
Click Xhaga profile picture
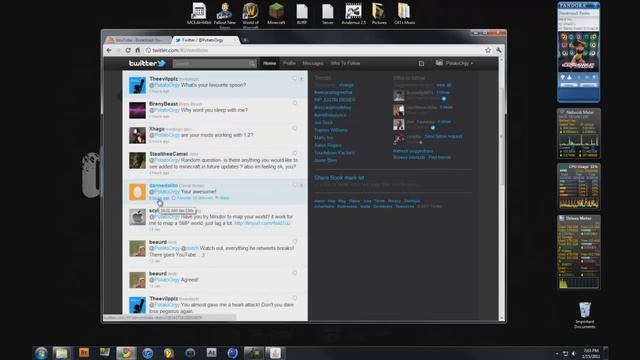(x=137, y=135)
